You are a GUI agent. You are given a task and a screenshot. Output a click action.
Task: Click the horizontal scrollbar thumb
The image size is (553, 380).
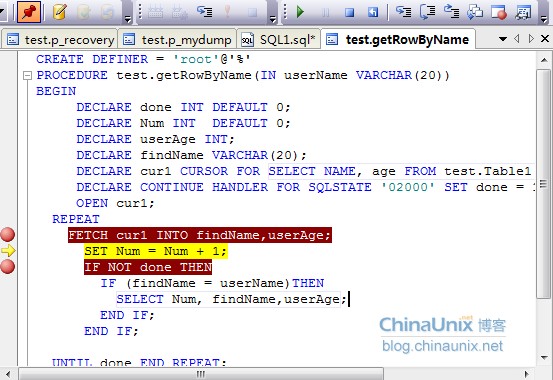tap(201, 374)
